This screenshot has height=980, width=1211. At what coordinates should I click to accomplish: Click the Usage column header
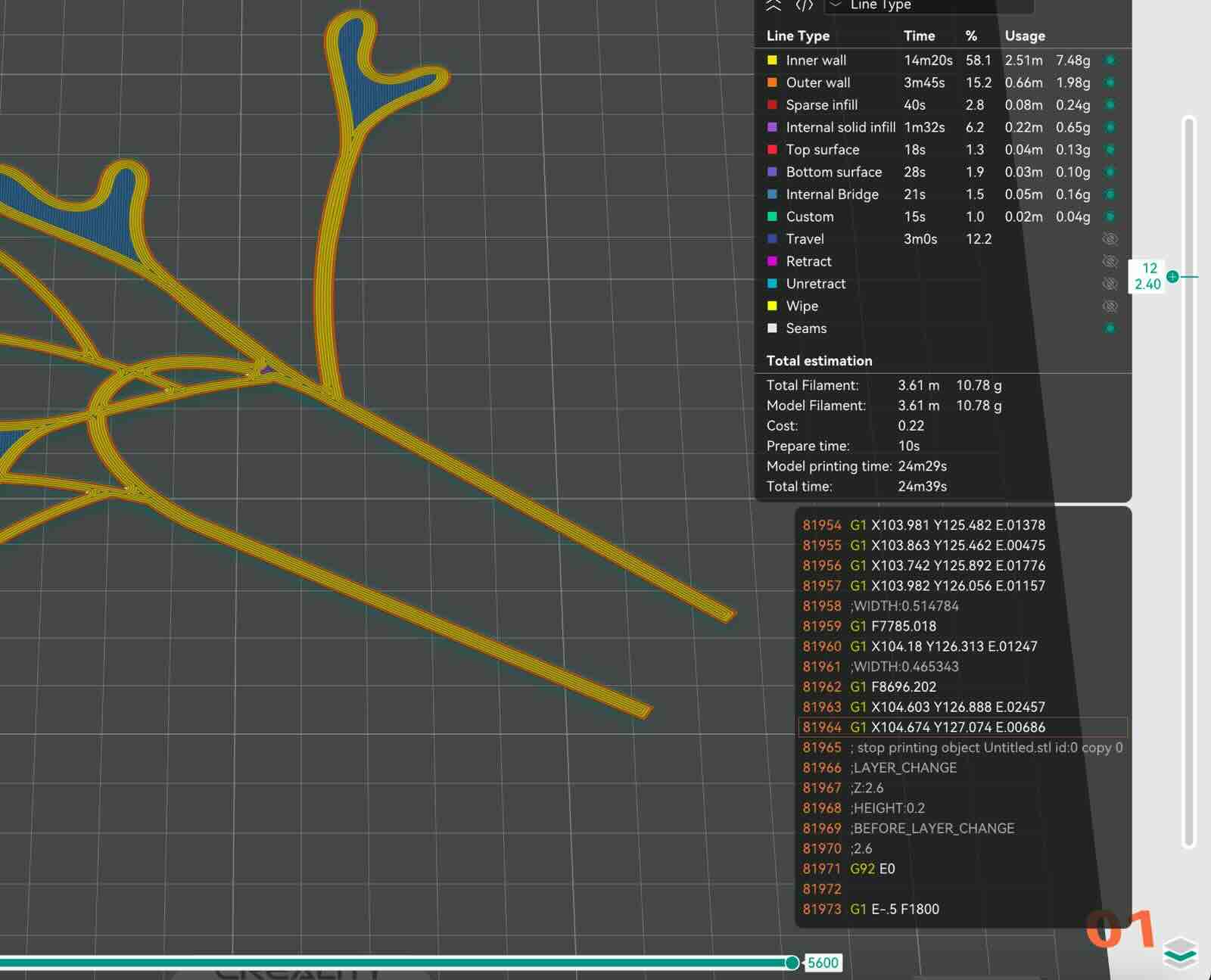coord(1024,36)
